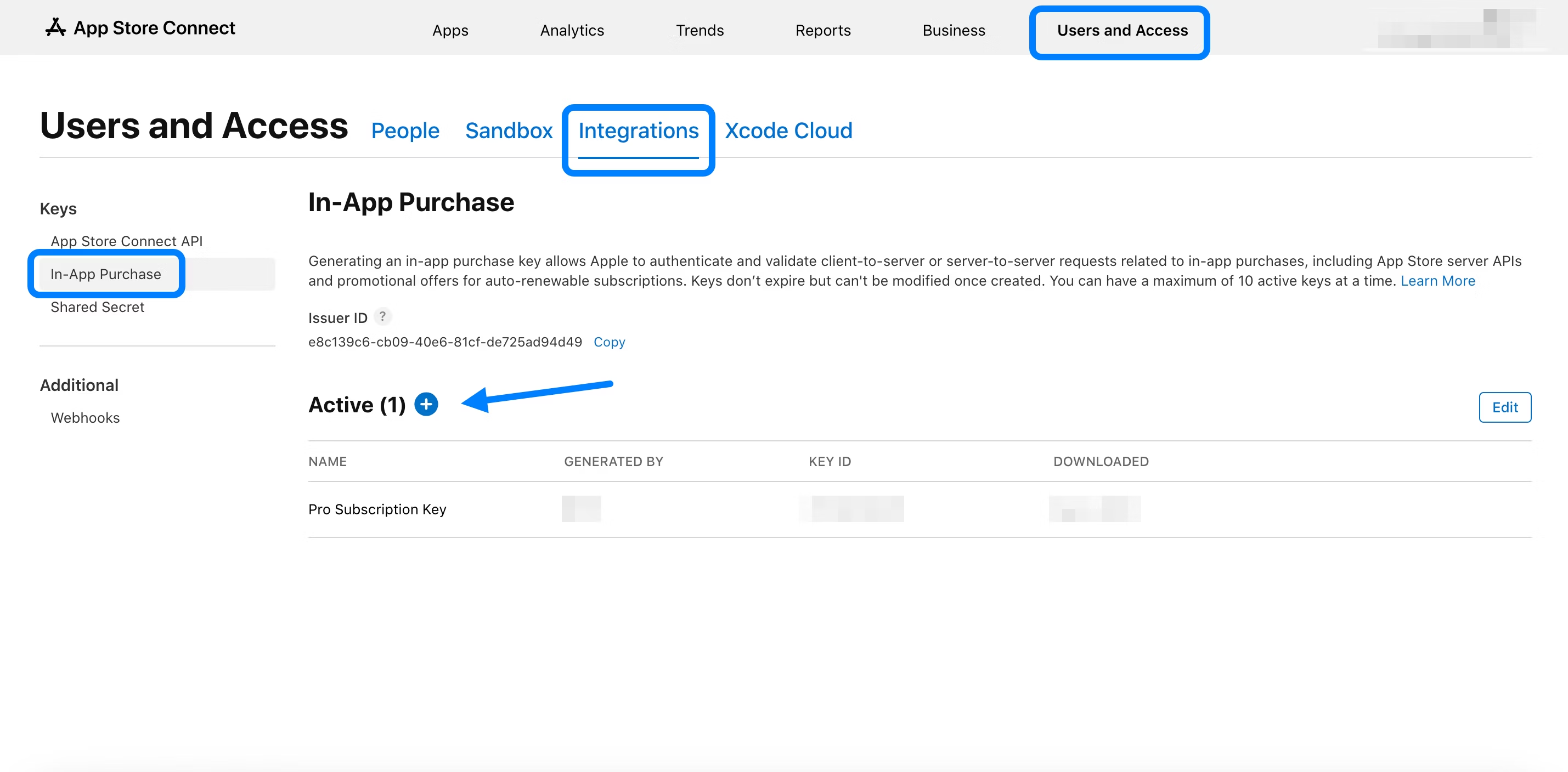
Task: Switch to the People tab
Action: 405,131
